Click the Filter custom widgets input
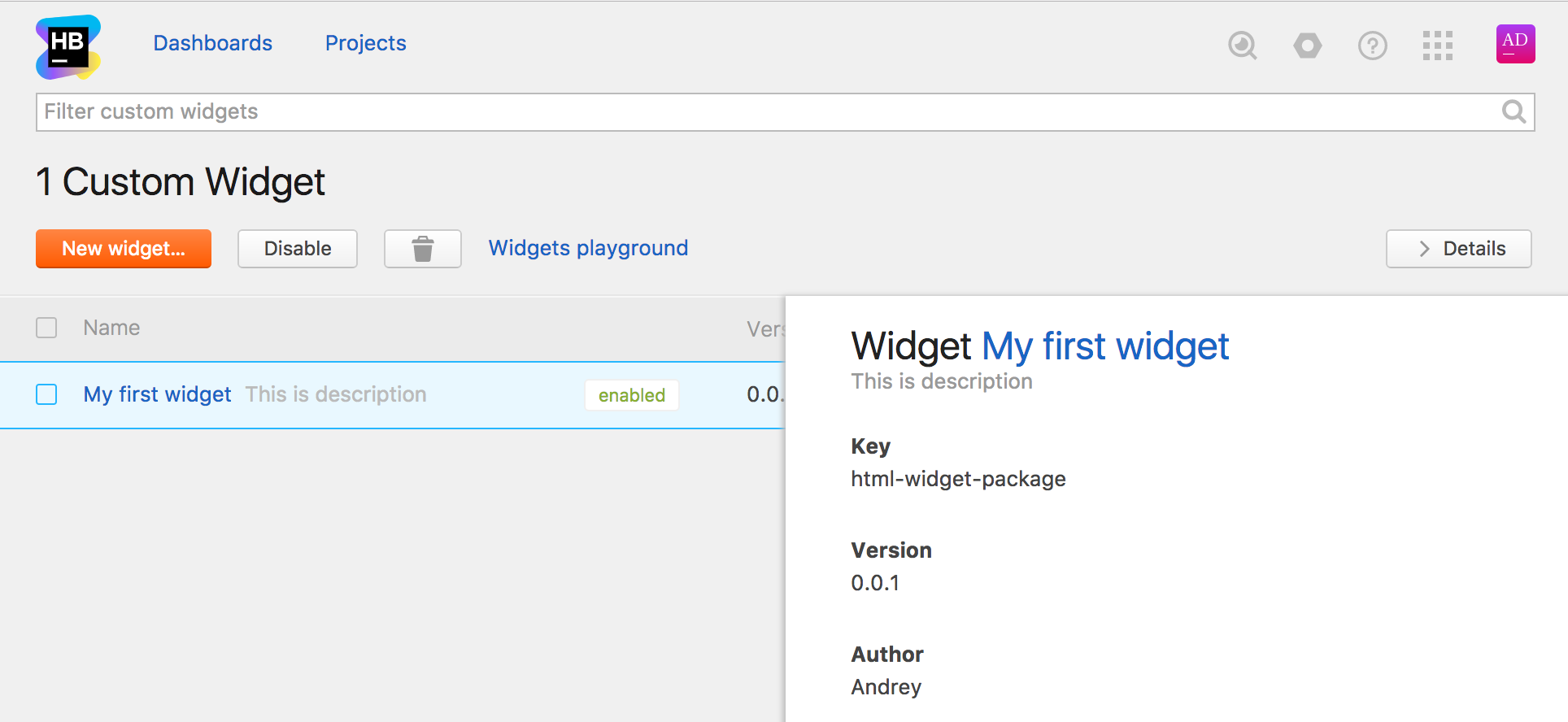1568x722 pixels. point(785,112)
